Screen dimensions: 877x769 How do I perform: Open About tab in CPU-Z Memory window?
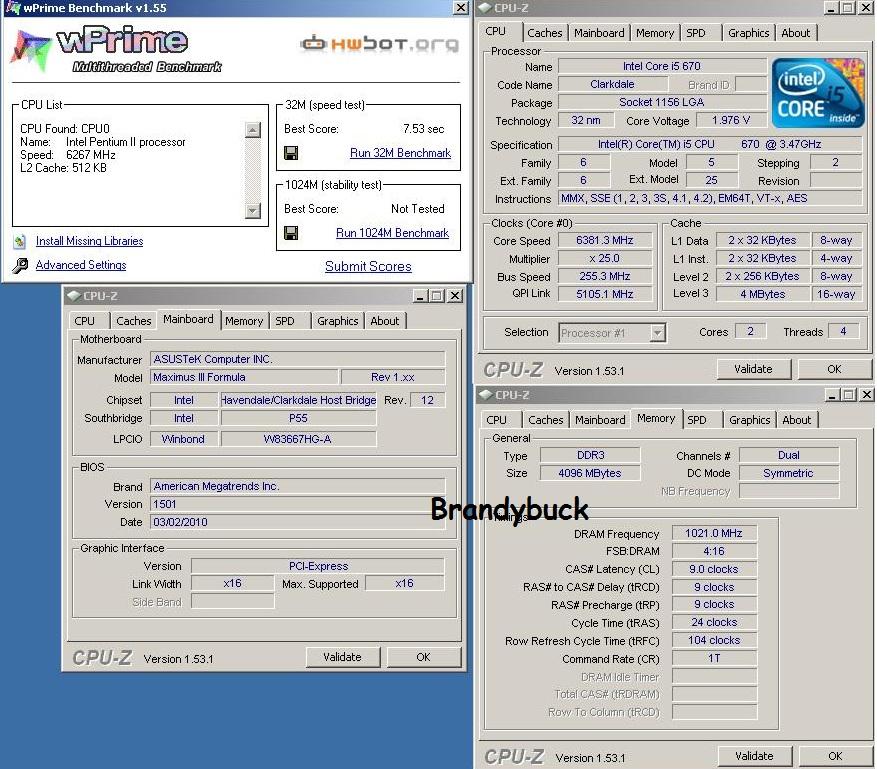pos(796,420)
